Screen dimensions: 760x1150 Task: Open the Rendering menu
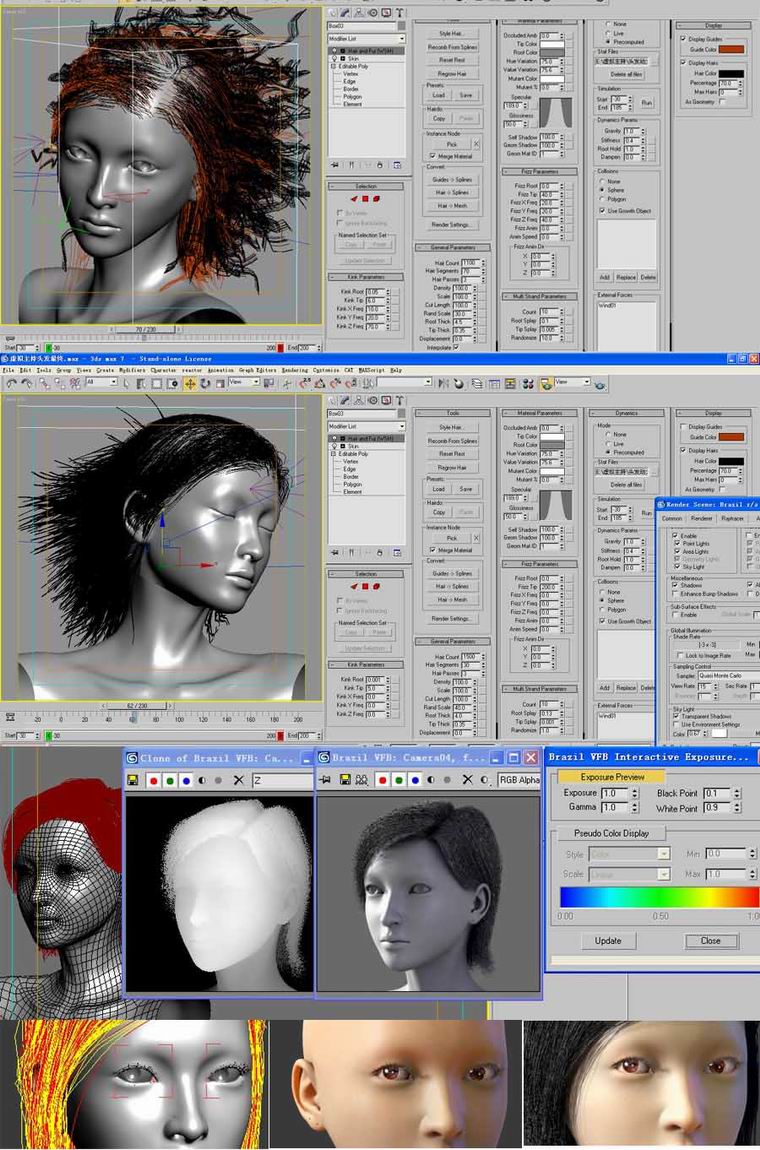[295, 370]
